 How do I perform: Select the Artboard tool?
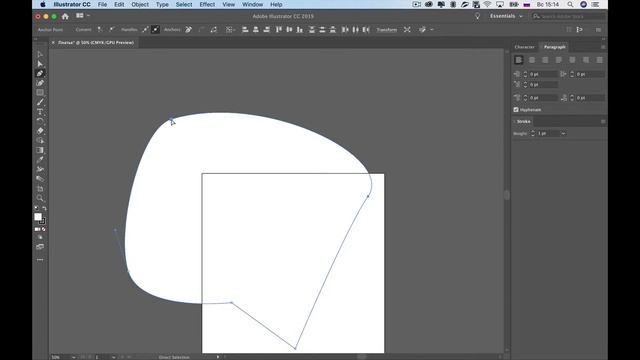tap(40, 189)
